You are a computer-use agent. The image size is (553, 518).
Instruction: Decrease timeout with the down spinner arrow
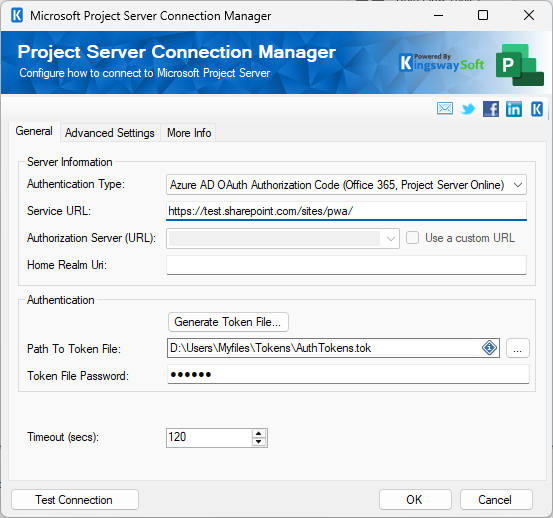tap(259, 441)
